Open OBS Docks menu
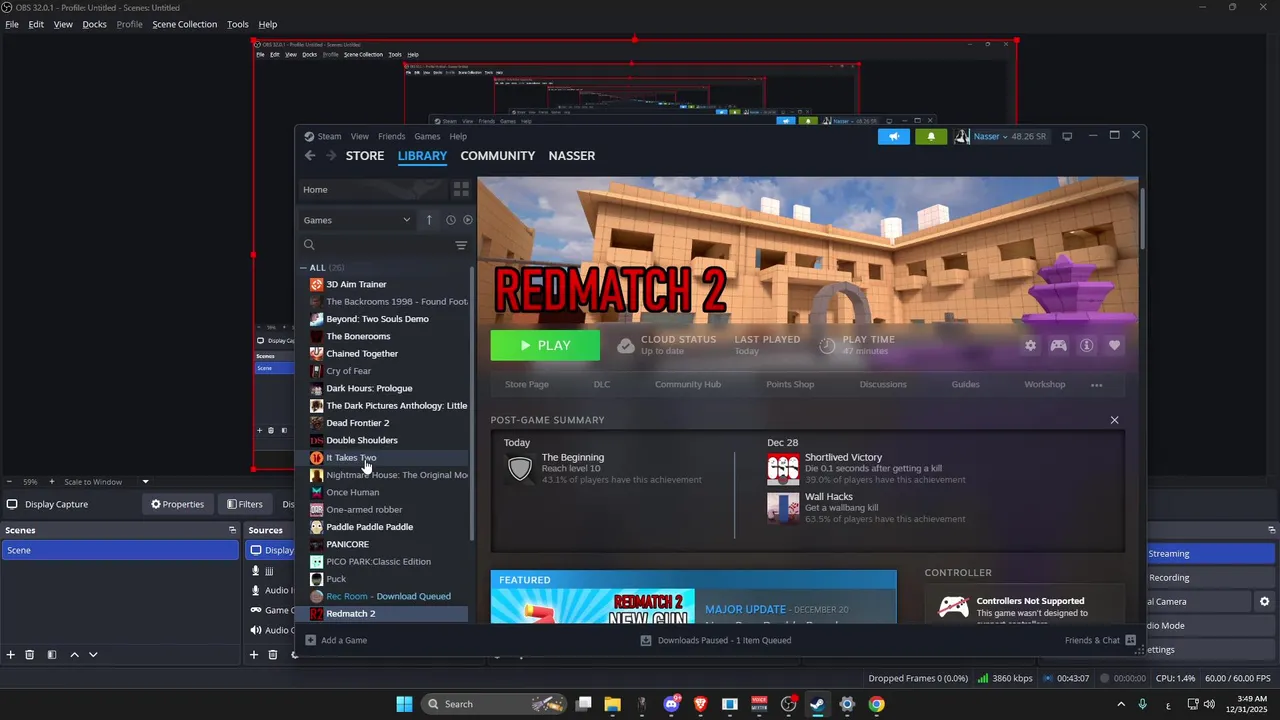Image resolution: width=1280 pixels, height=720 pixels. (x=94, y=24)
